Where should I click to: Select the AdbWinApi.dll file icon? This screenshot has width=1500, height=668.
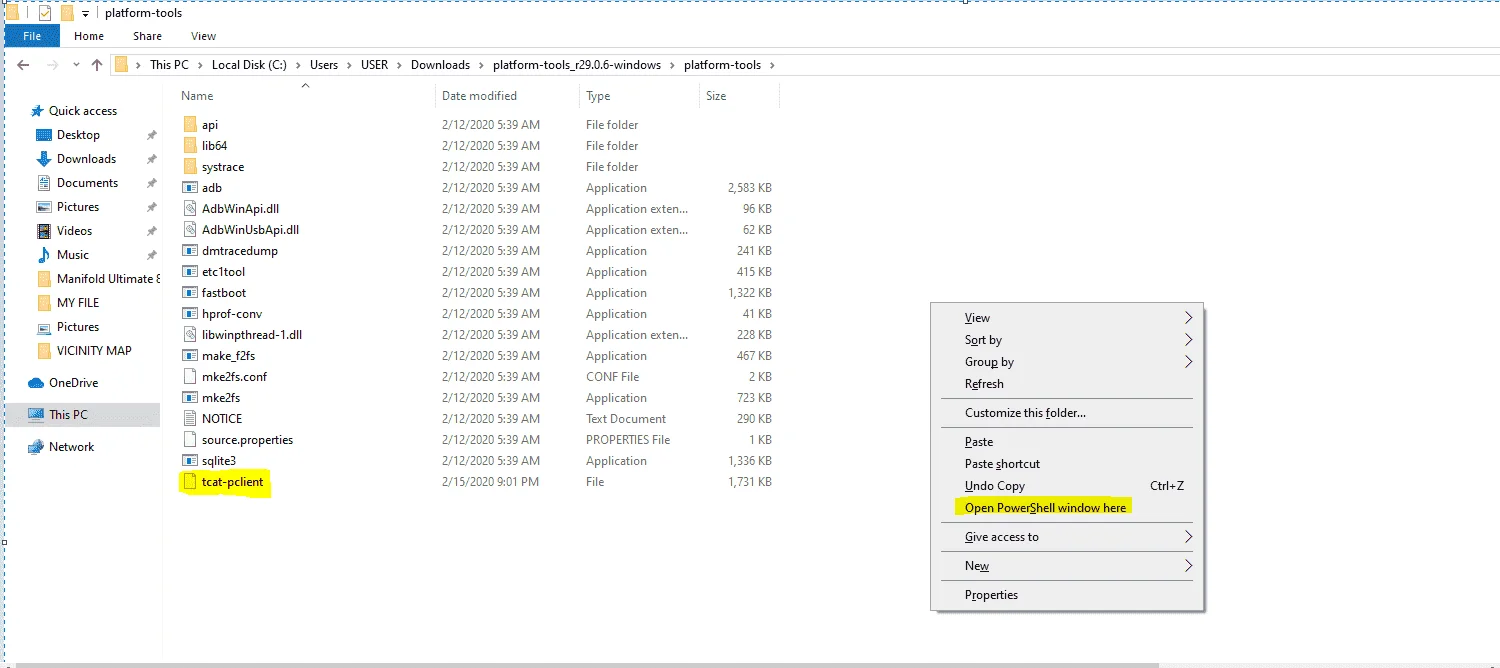(x=191, y=209)
